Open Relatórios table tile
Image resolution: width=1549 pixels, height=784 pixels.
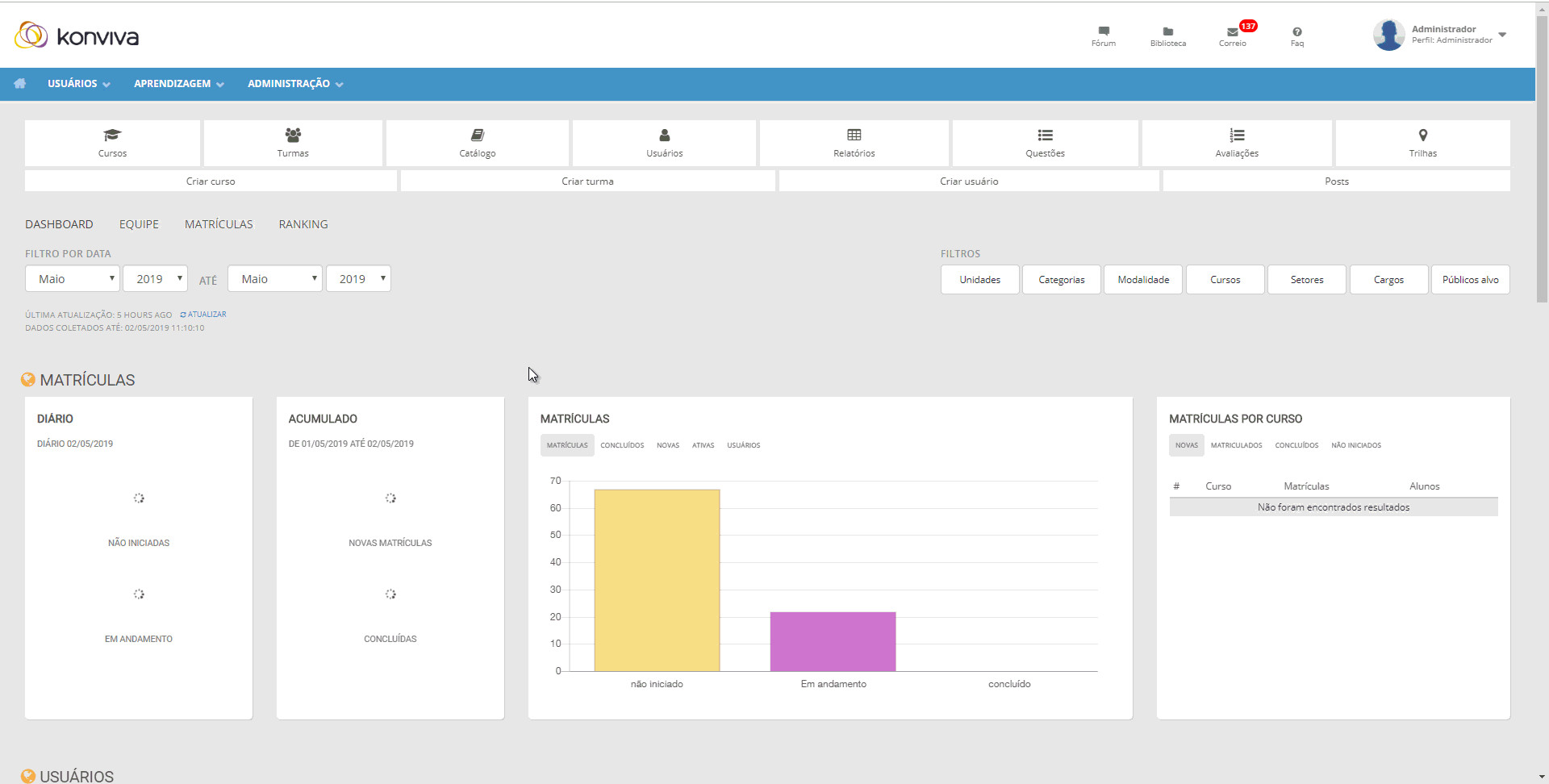pos(854,143)
